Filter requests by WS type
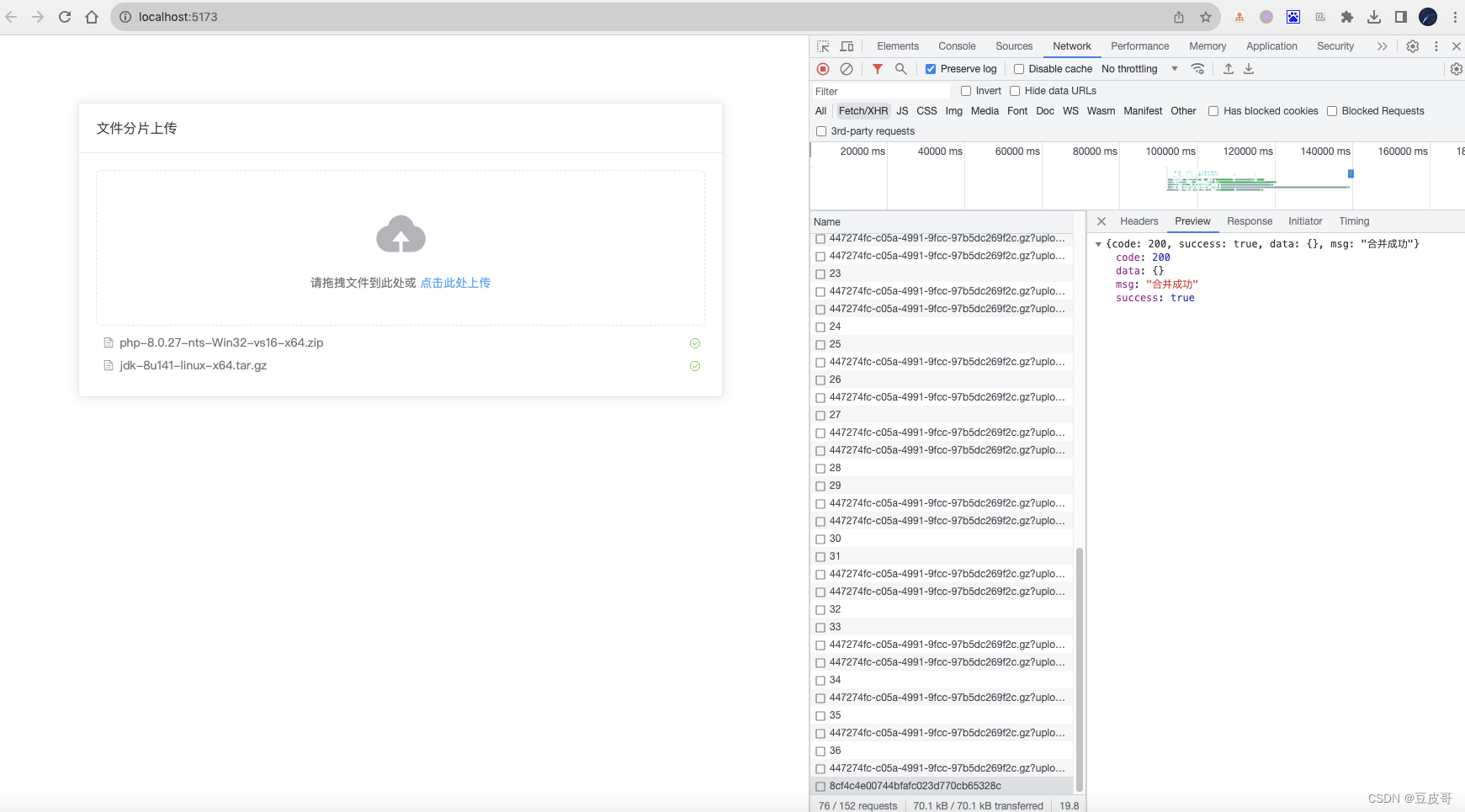The width and height of the screenshot is (1465, 812). point(1070,111)
